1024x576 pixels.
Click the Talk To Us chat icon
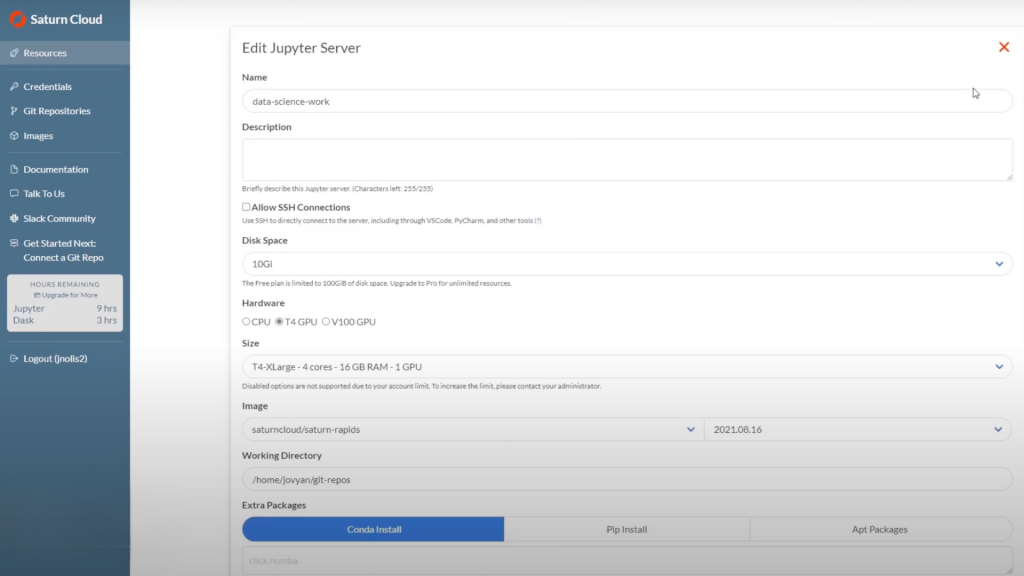tap(14, 193)
